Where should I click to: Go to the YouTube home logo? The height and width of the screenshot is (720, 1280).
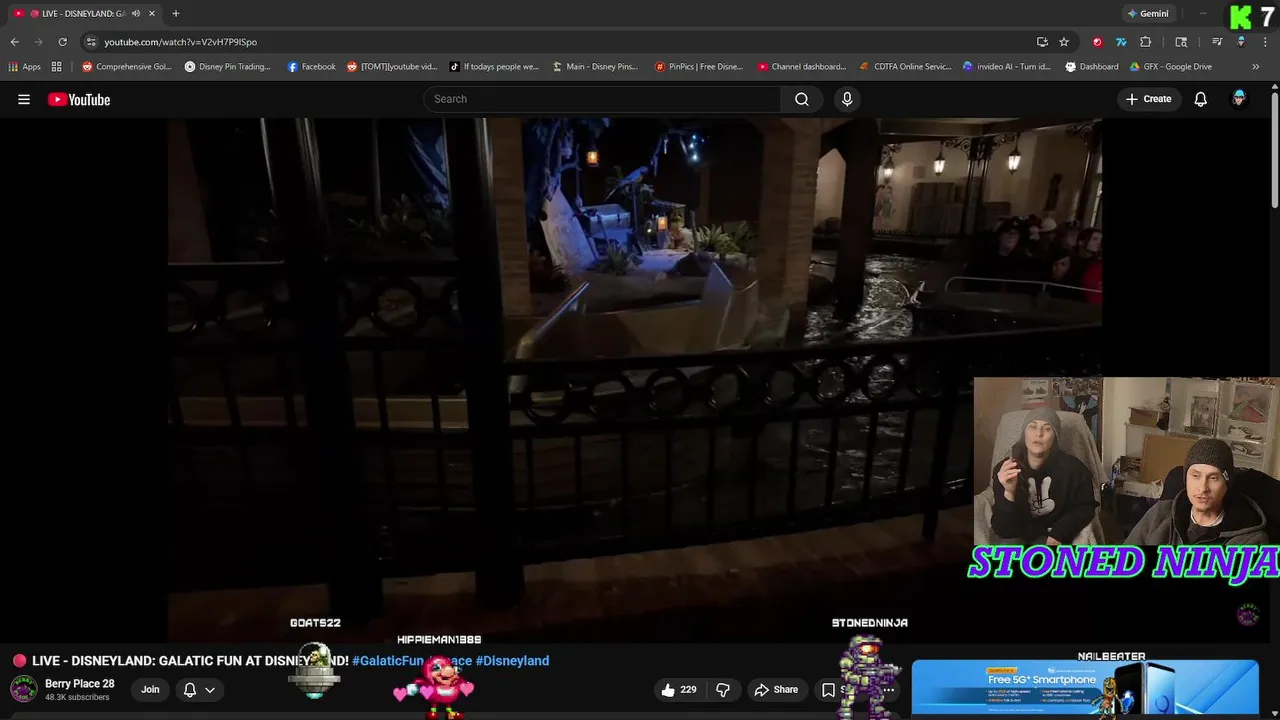(79, 99)
